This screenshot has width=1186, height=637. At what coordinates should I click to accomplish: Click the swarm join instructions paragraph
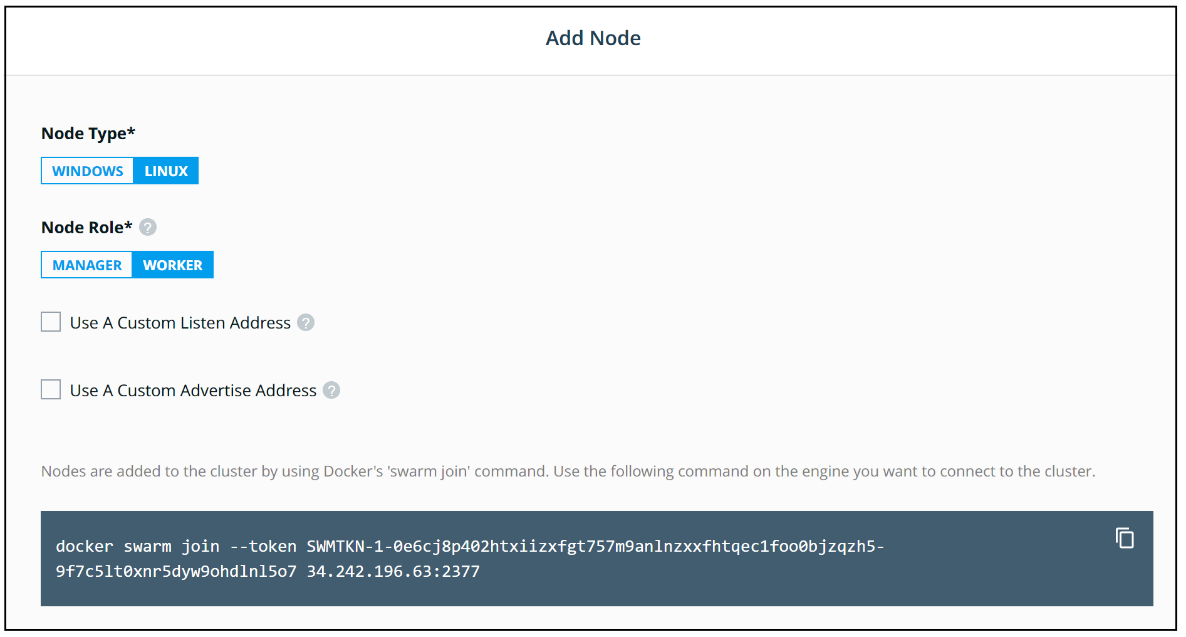tap(568, 471)
